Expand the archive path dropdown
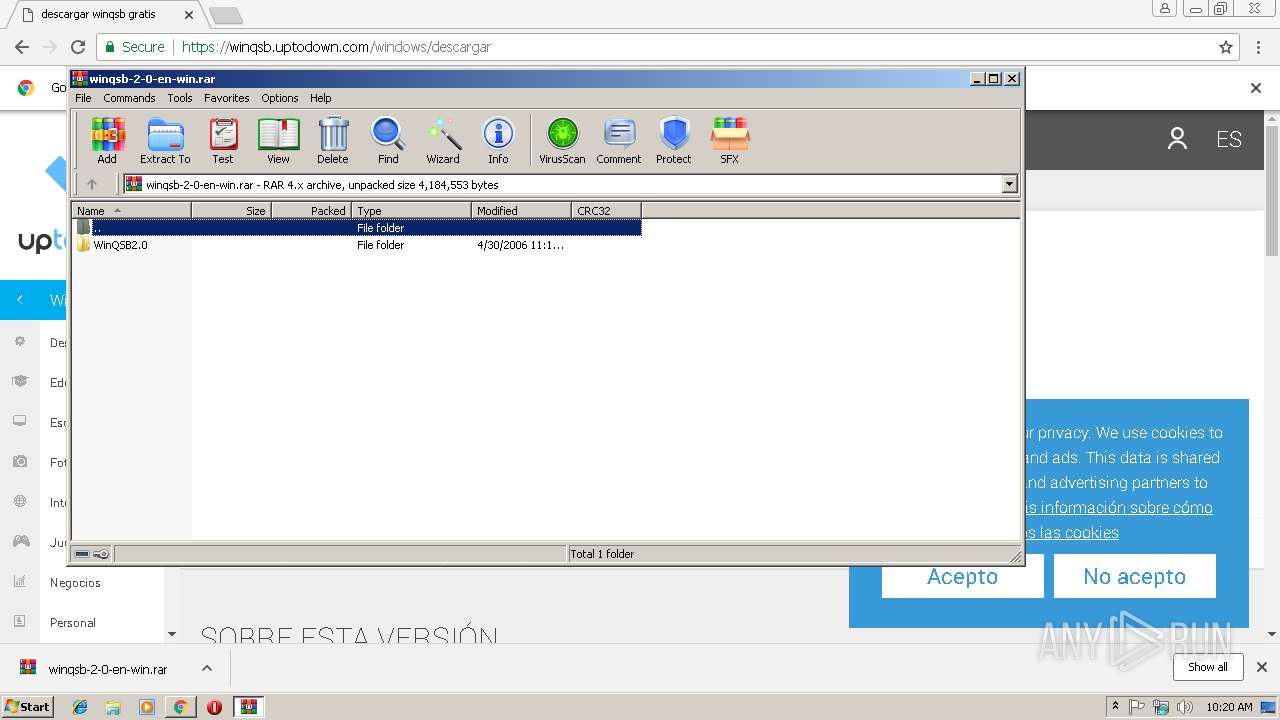 [x=1009, y=184]
